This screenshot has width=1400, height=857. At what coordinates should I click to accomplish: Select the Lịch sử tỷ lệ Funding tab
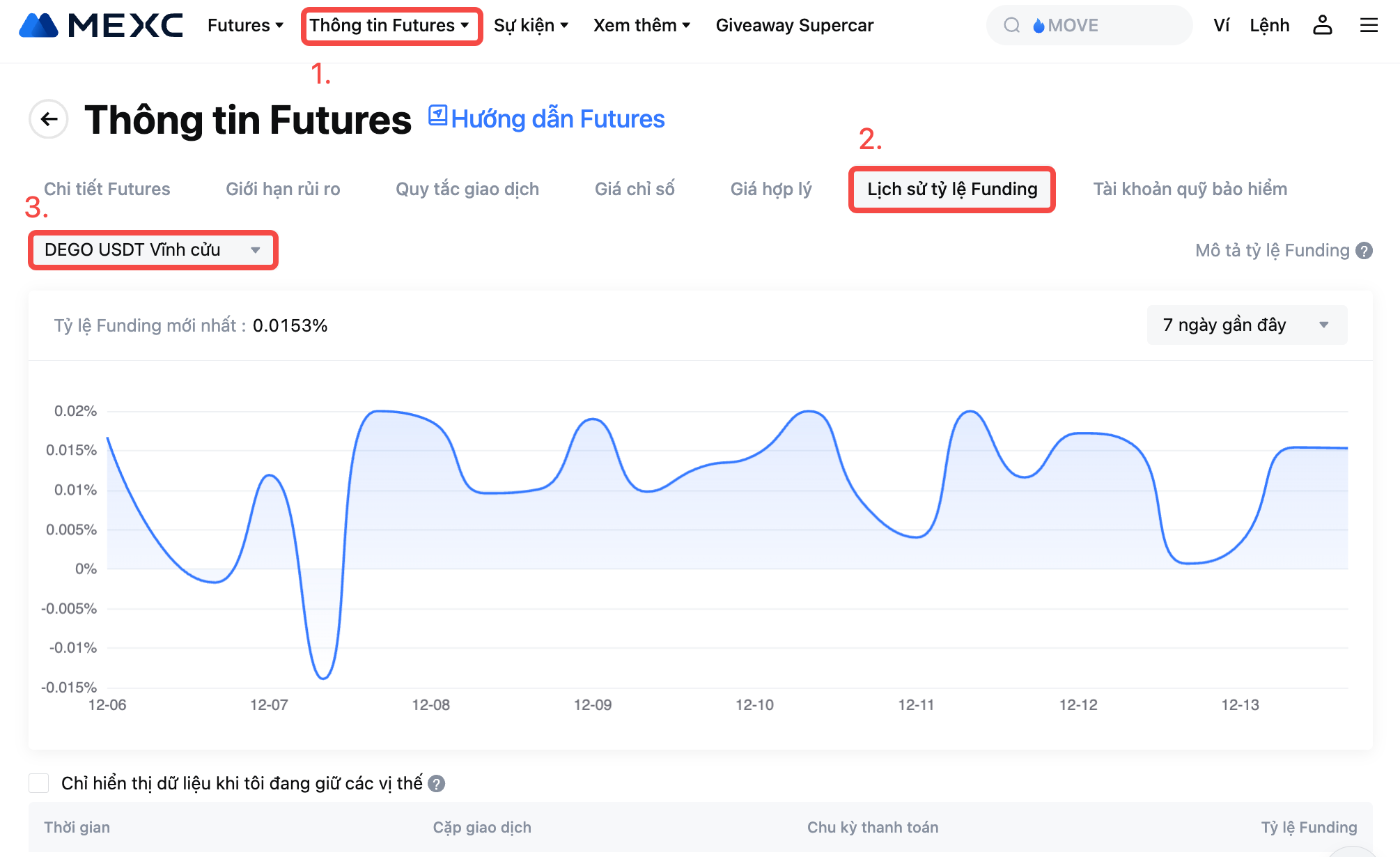tap(951, 189)
